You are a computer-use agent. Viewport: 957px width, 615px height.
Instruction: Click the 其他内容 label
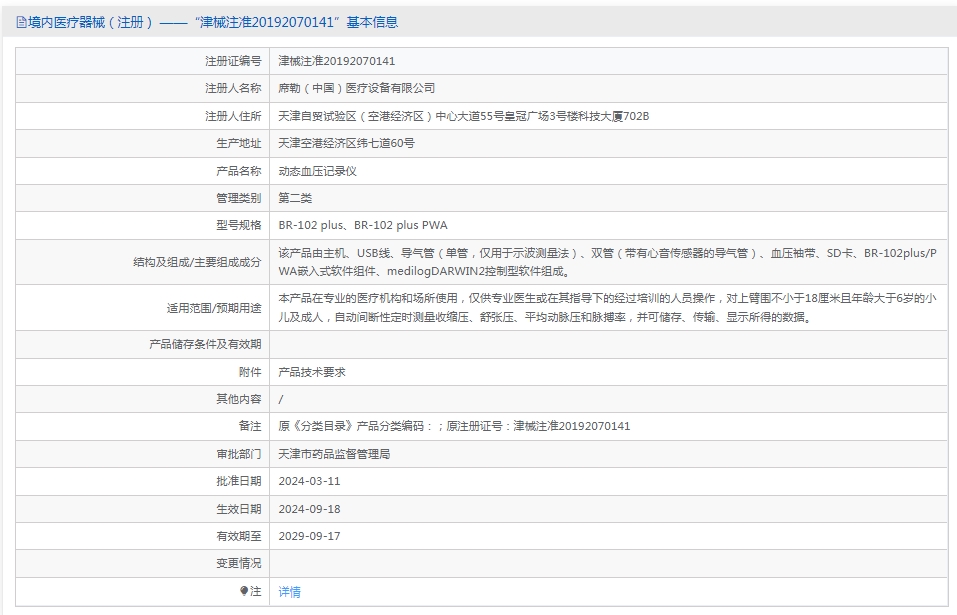coord(239,399)
